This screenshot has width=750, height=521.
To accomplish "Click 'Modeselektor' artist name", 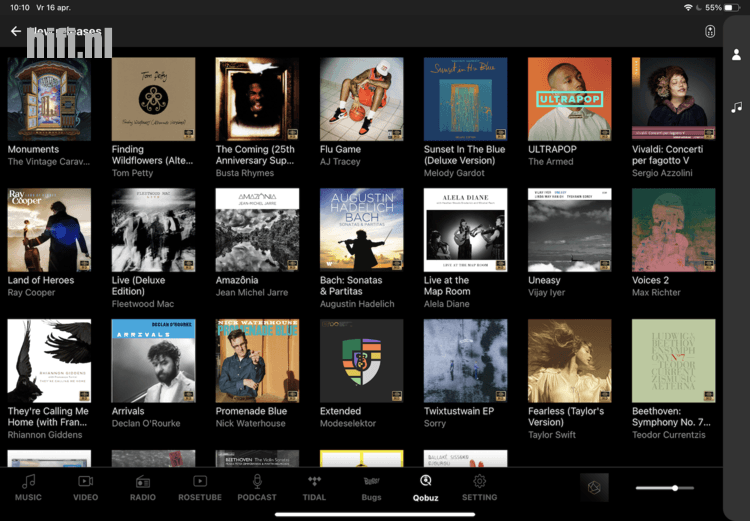I will coord(348,423).
